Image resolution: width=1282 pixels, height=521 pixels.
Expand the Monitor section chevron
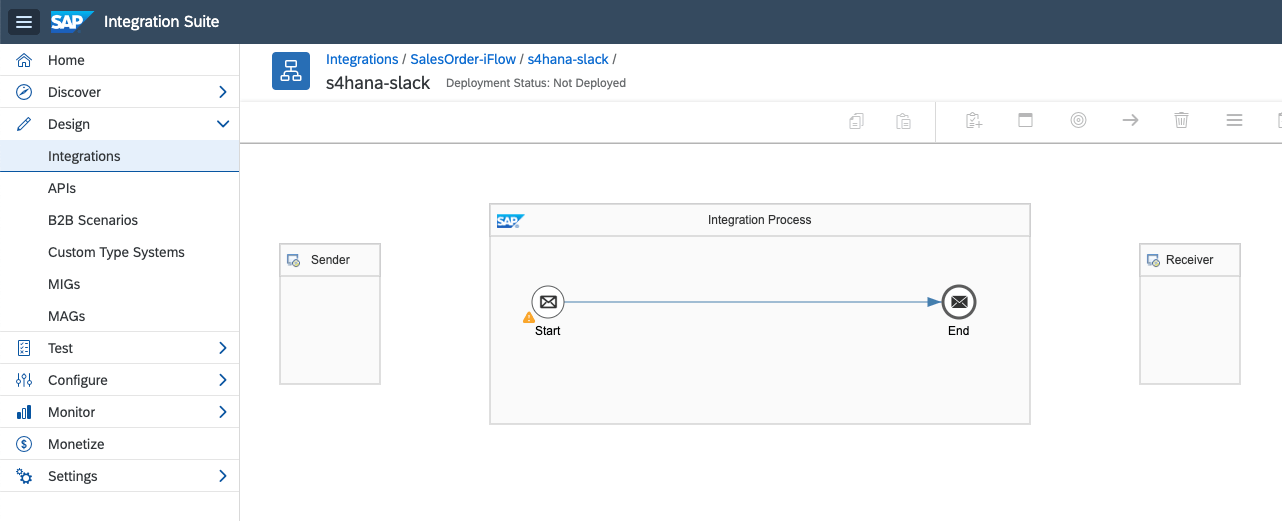click(222, 412)
